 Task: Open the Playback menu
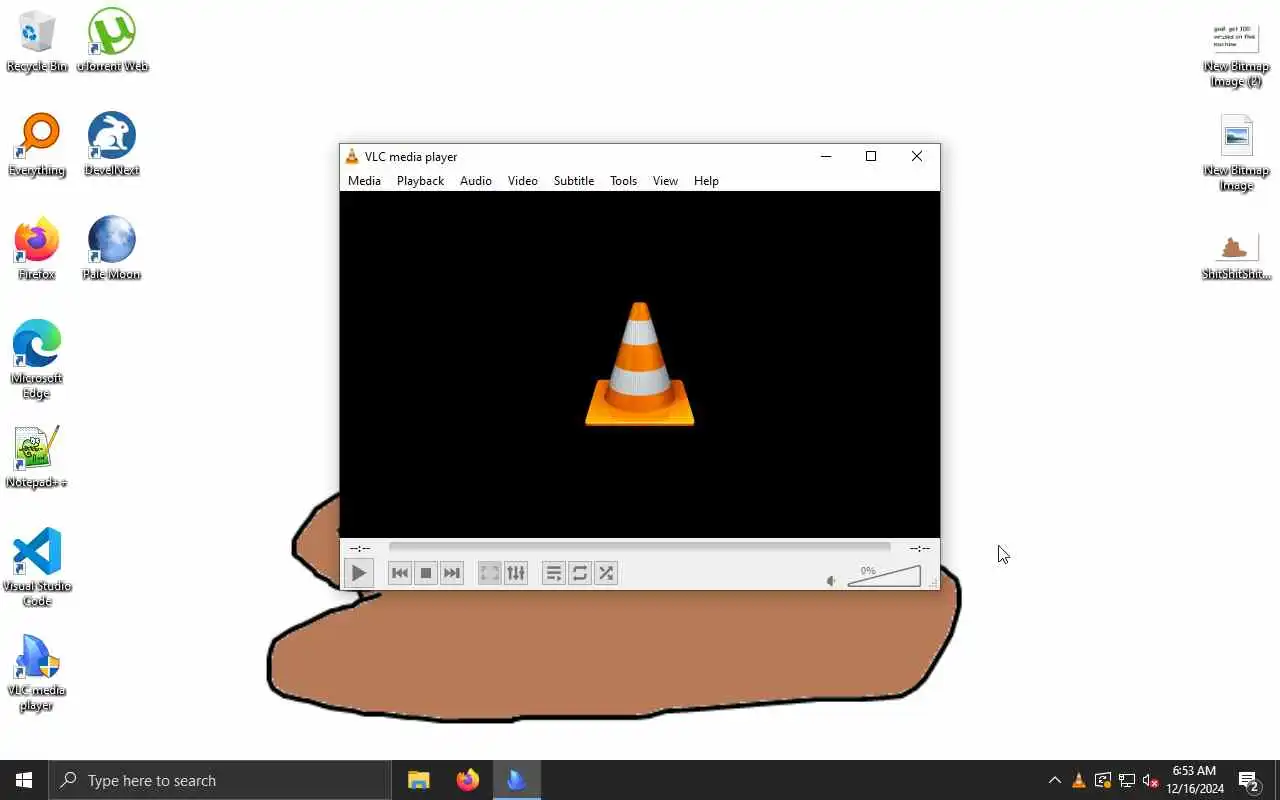(x=420, y=181)
